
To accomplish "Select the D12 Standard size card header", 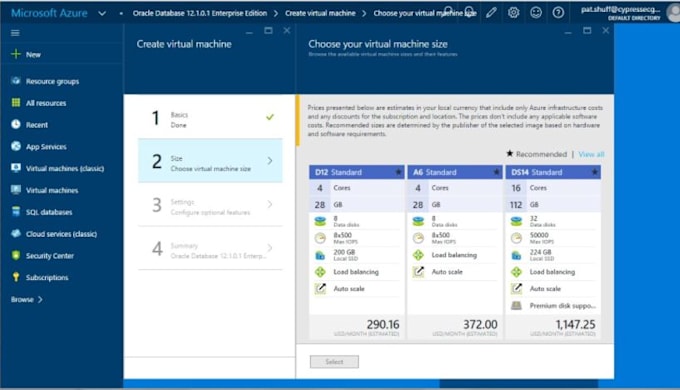I will [356, 172].
